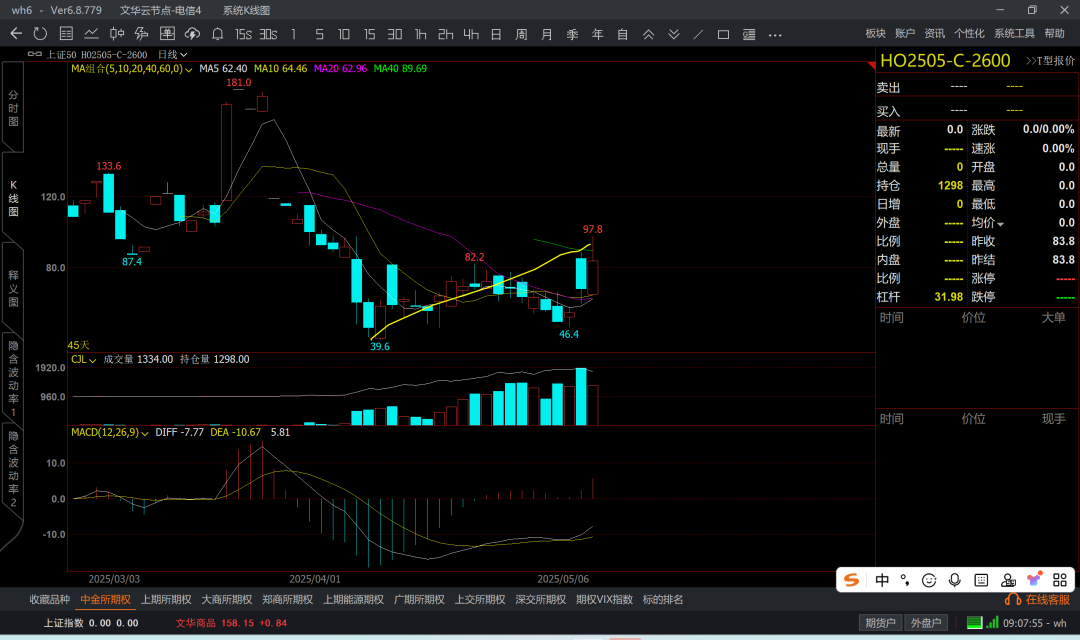
Task: Expand the 日线 period dropdown
Action: [x=173, y=54]
